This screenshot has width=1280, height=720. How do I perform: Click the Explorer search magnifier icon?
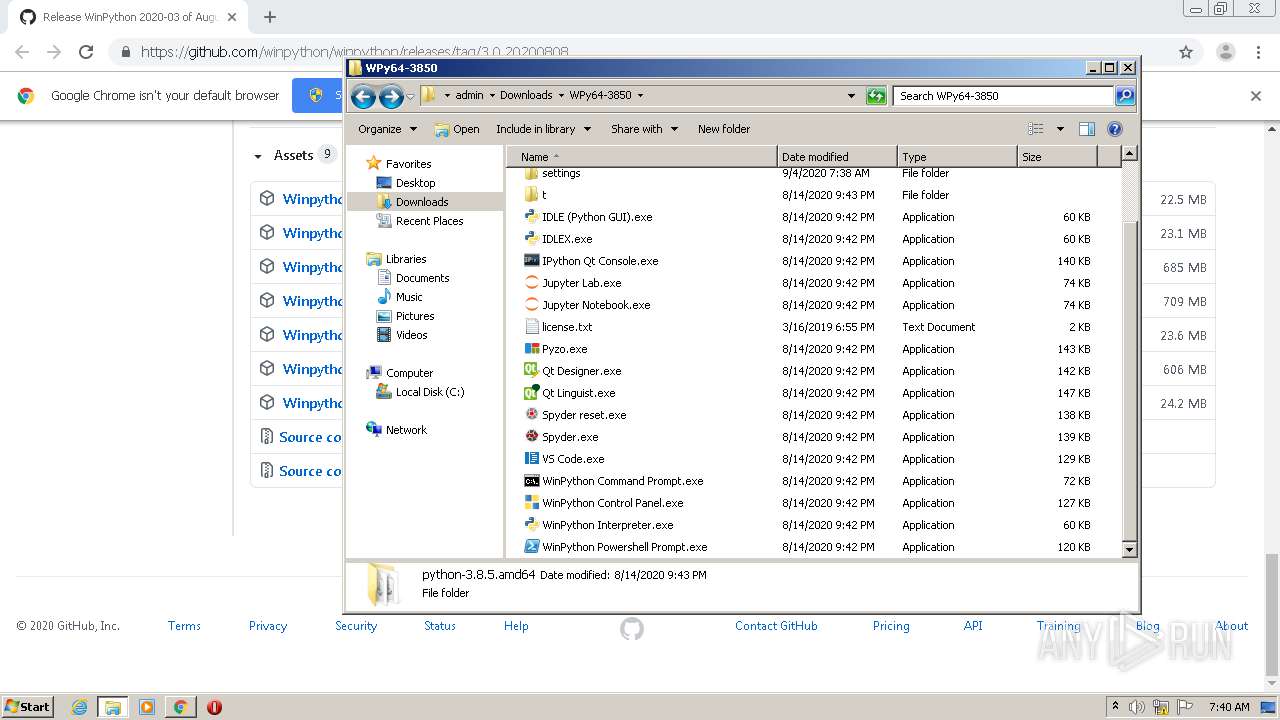[x=1125, y=96]
